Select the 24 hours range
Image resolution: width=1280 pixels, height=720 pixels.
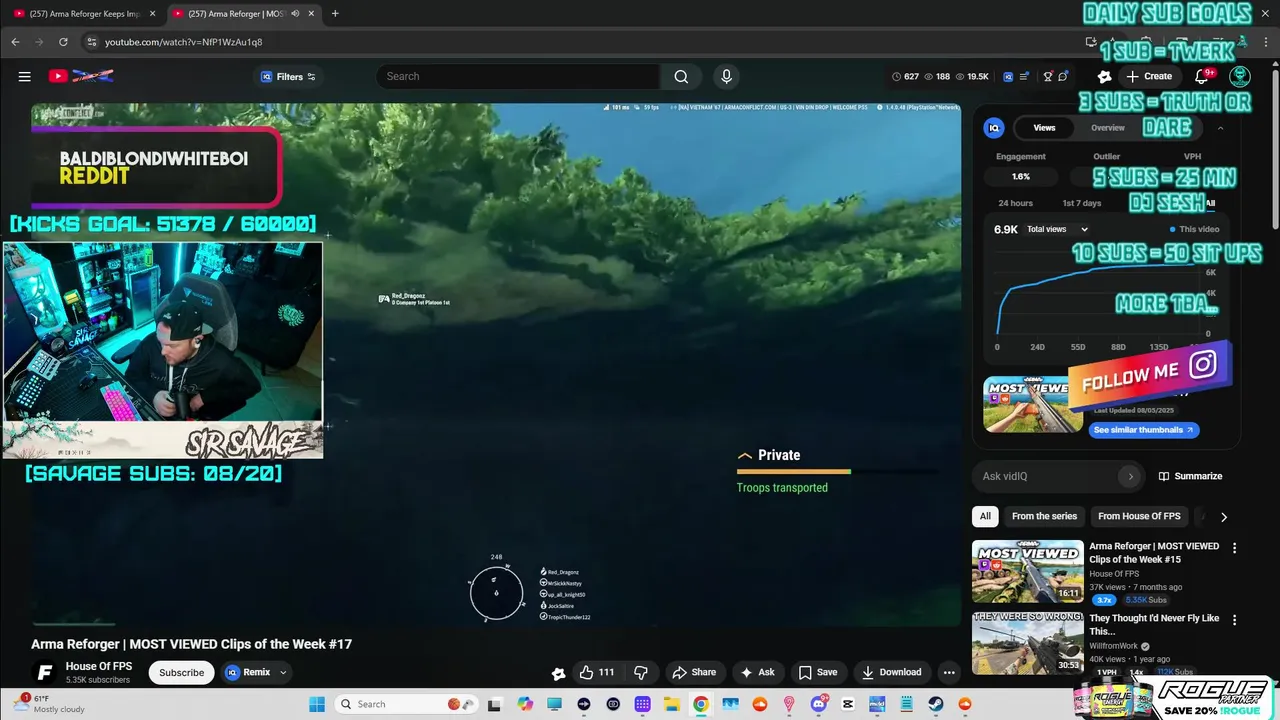(1015, 203)
